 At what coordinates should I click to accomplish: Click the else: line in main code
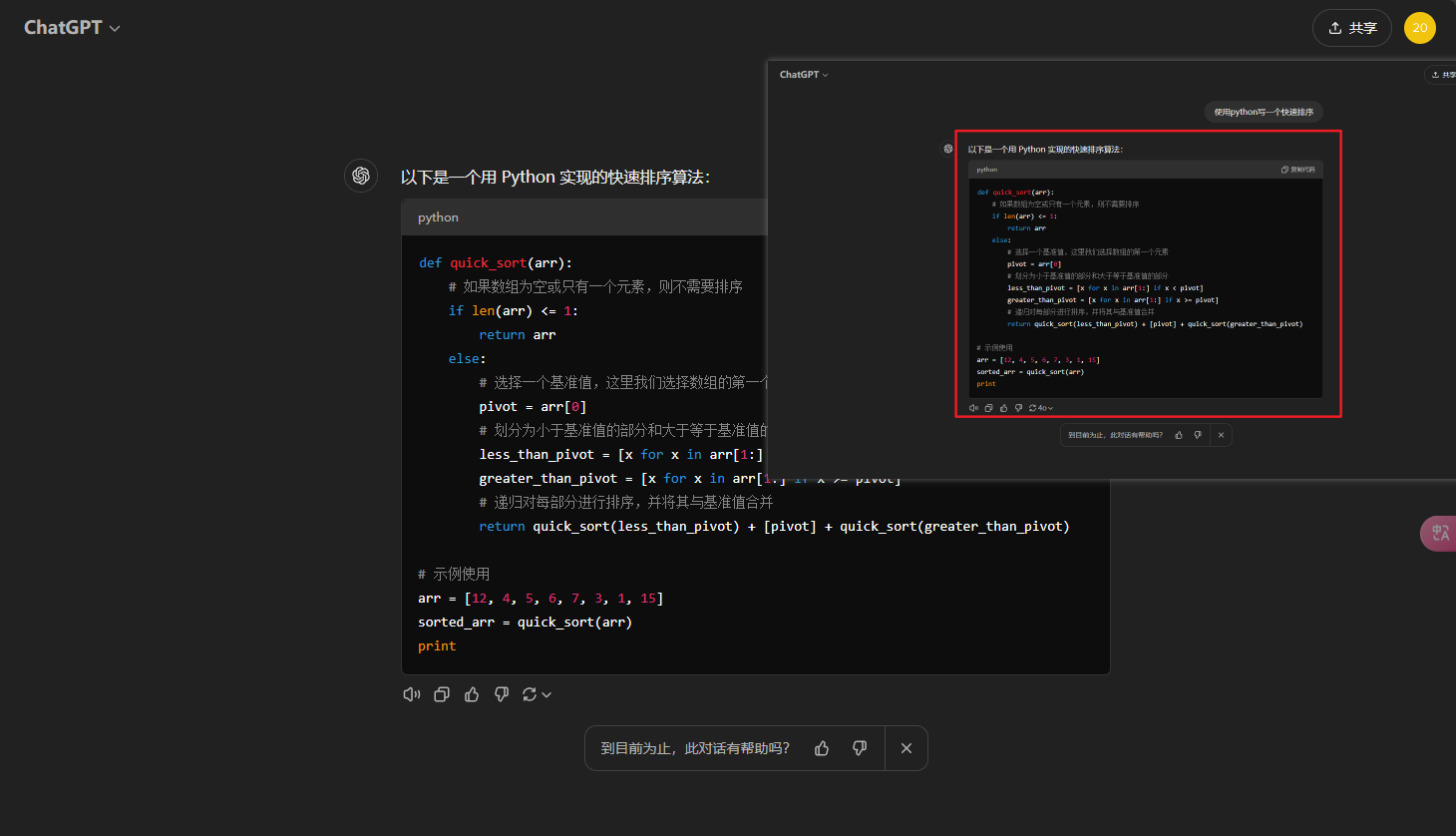467,359
